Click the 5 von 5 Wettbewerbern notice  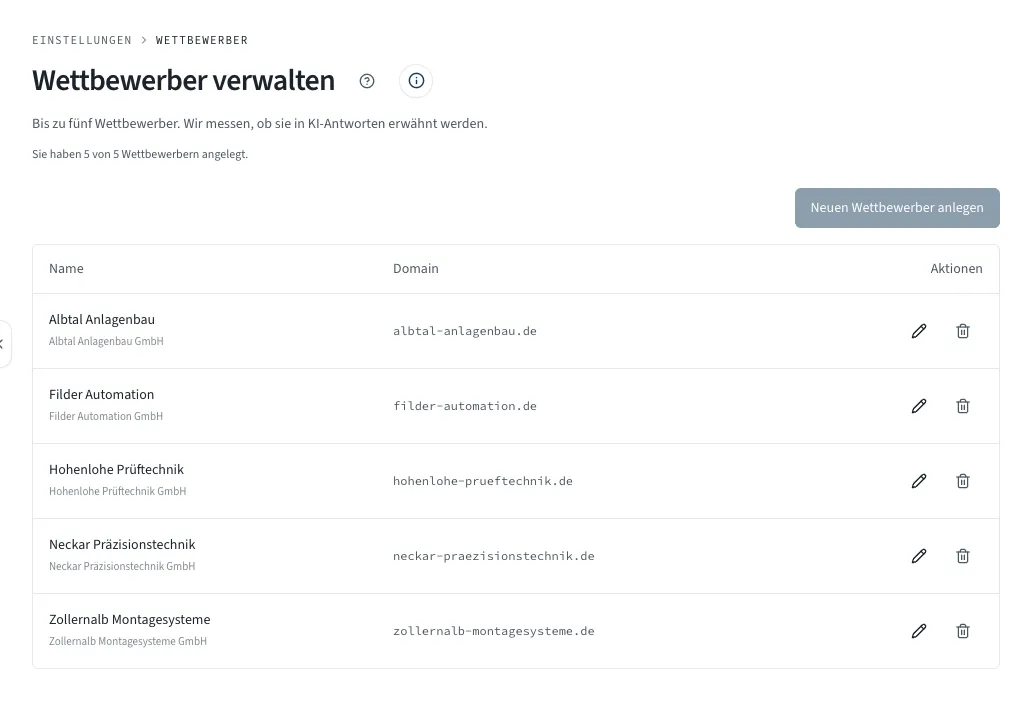coord(140,155)
